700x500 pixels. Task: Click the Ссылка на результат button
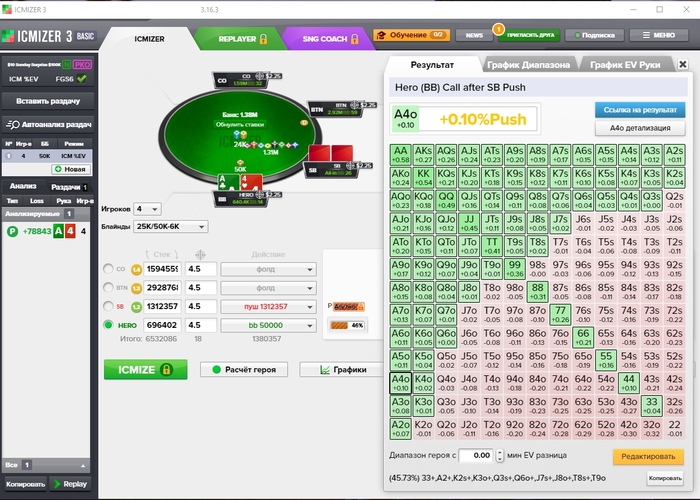640,110
